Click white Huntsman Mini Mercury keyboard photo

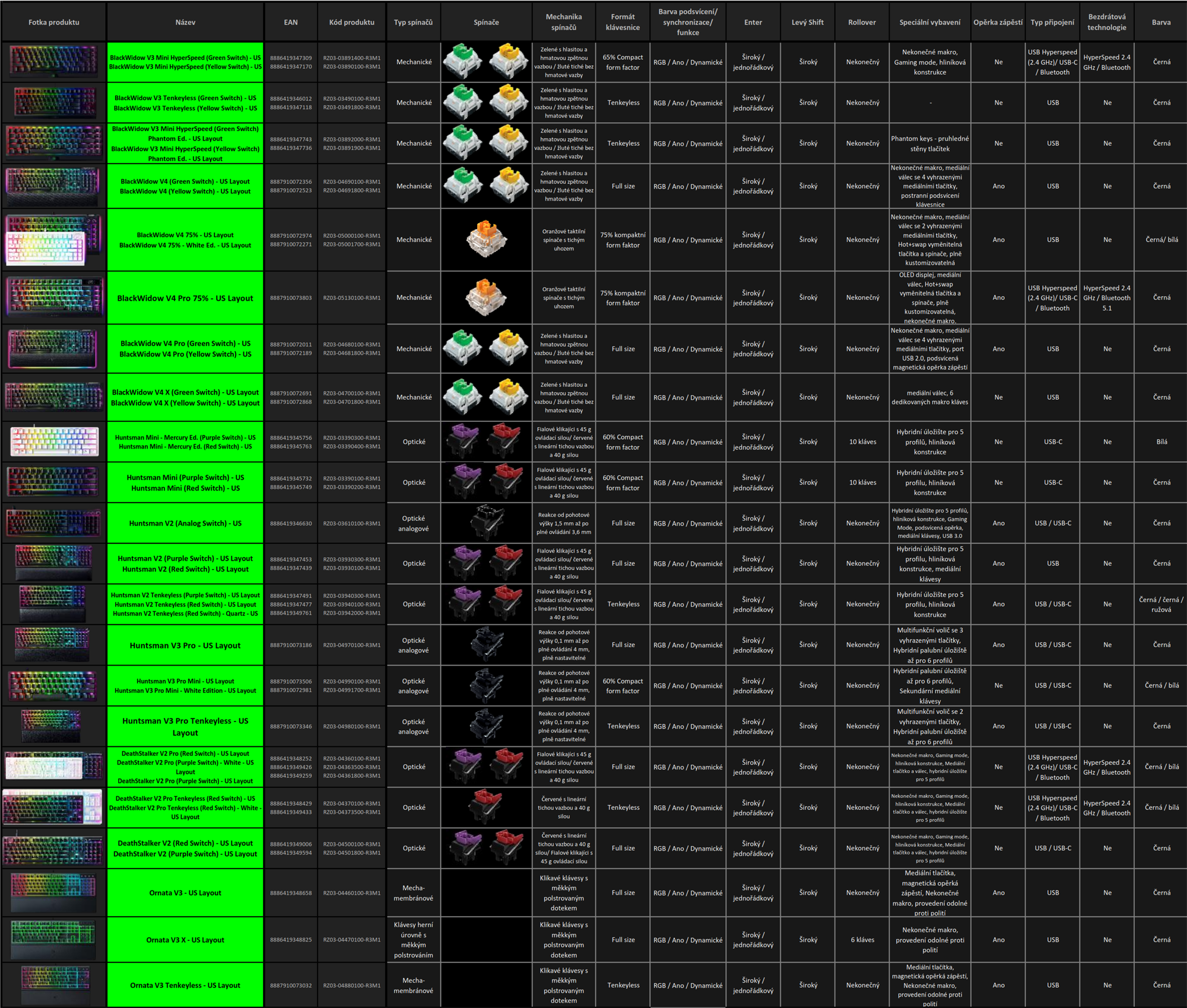tap(54, 441)
